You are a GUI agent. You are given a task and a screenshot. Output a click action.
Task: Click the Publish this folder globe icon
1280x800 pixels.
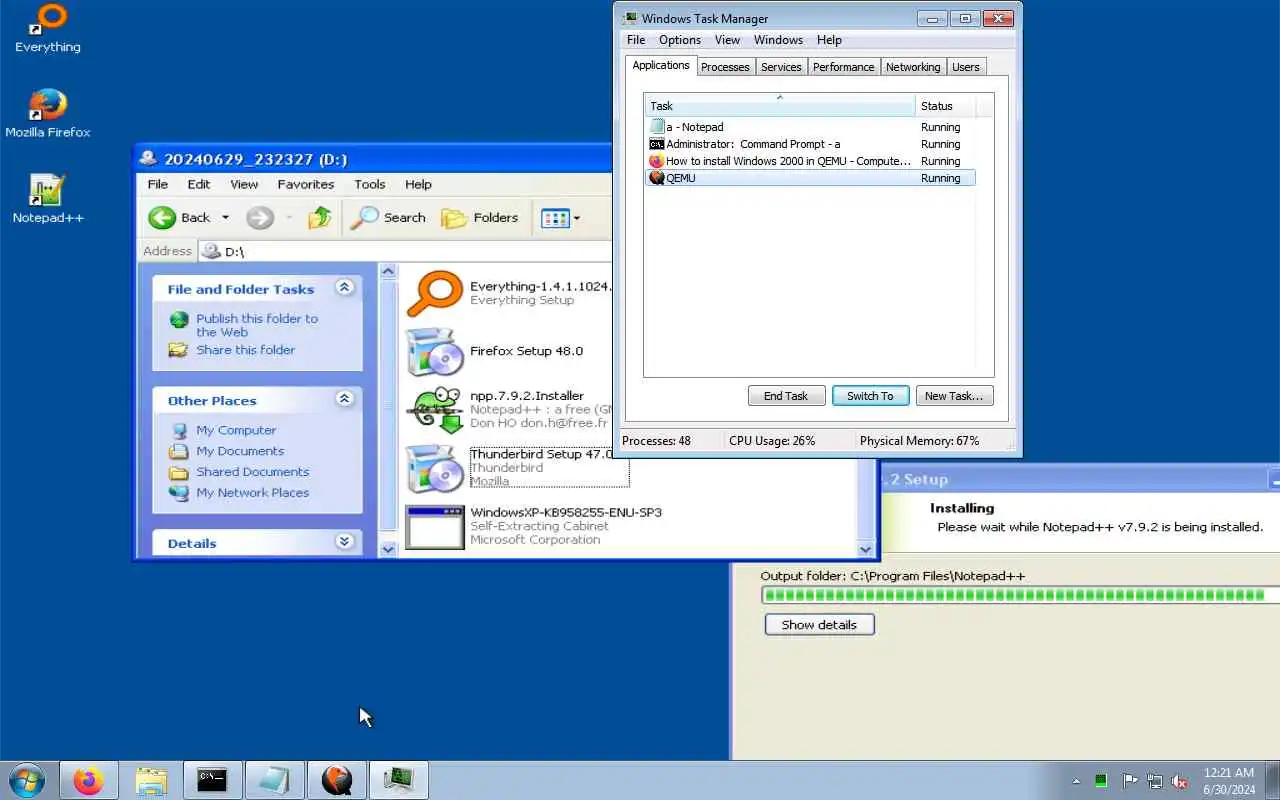[x=179, y=320]
